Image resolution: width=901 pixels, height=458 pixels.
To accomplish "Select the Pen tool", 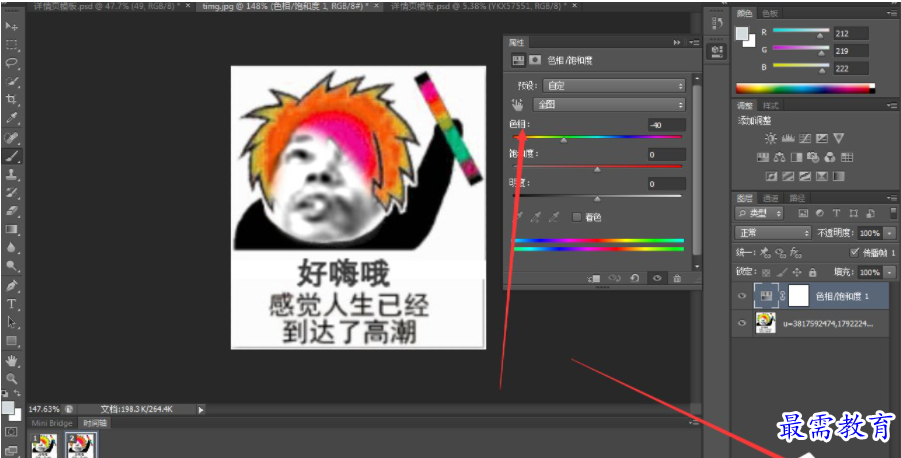I will point(11,286).
